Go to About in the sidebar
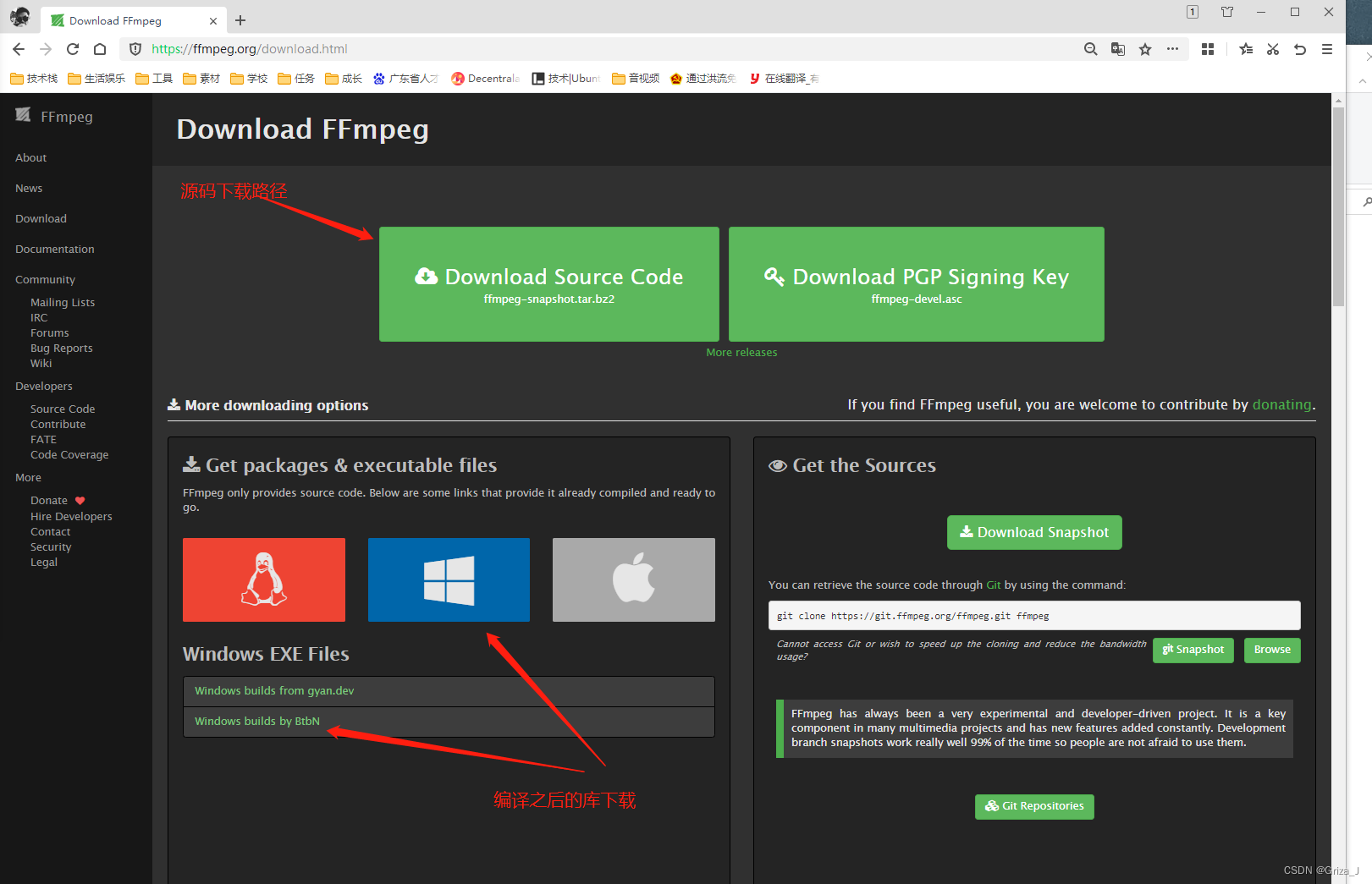This screenshot has height=884, width=1372. click(30, 158)
